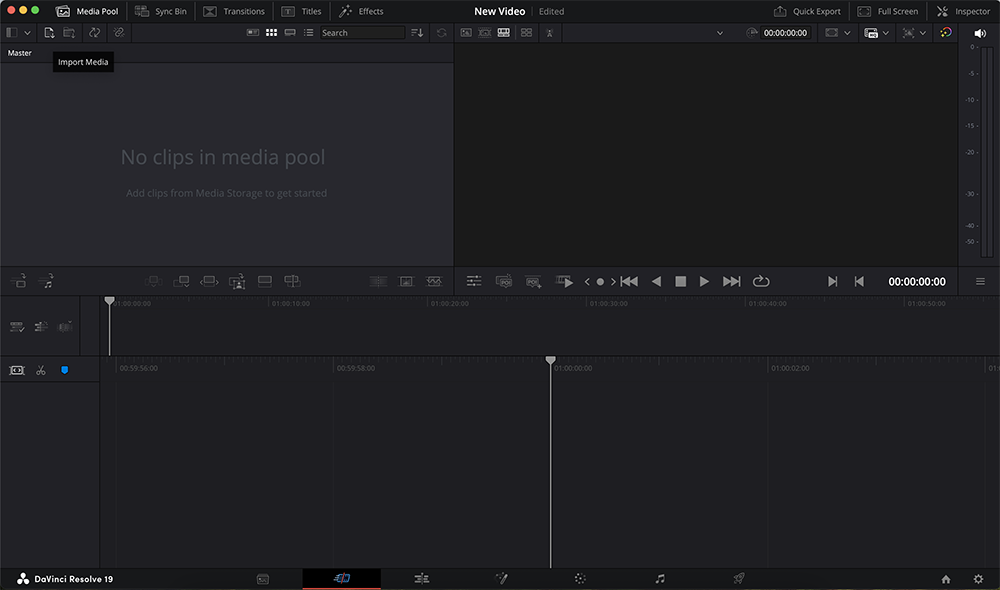Click the Quick Export button
This screenshot has width=1000, height=590.
[808, 11]
